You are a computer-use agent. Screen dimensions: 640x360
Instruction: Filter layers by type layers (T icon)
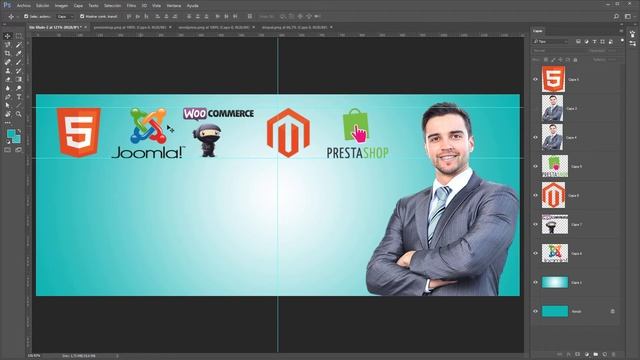pyautogui.click(x=594, y=42)
